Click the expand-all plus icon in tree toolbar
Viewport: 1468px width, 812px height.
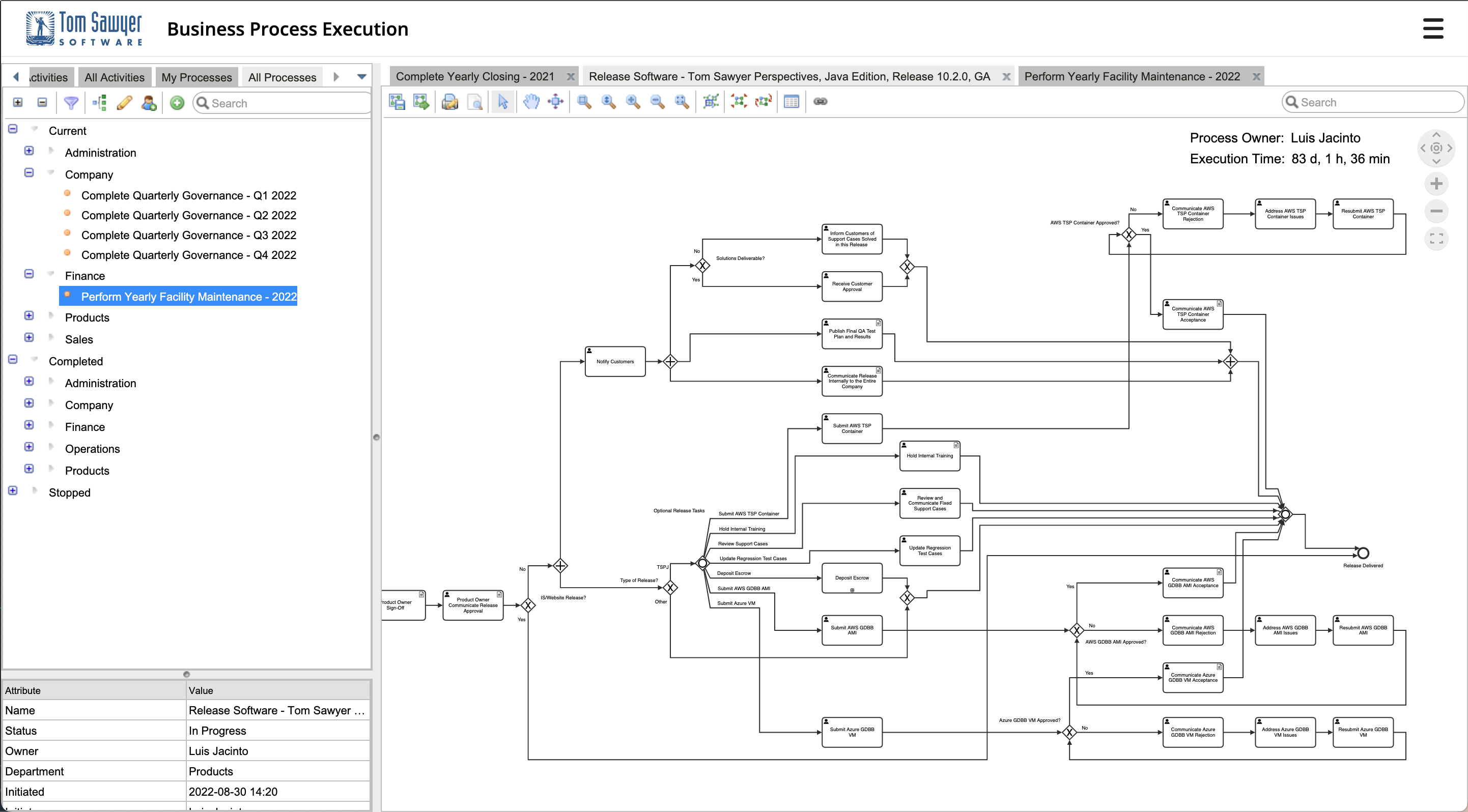click(x=18, y=102)
